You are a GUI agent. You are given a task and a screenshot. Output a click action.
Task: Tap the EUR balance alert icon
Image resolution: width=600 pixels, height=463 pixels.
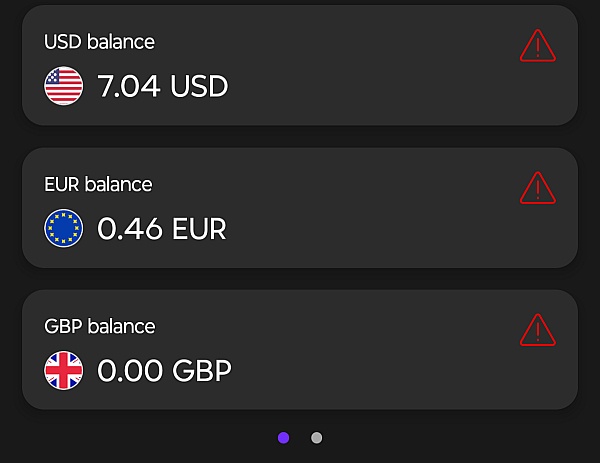(x=537, y=188)
